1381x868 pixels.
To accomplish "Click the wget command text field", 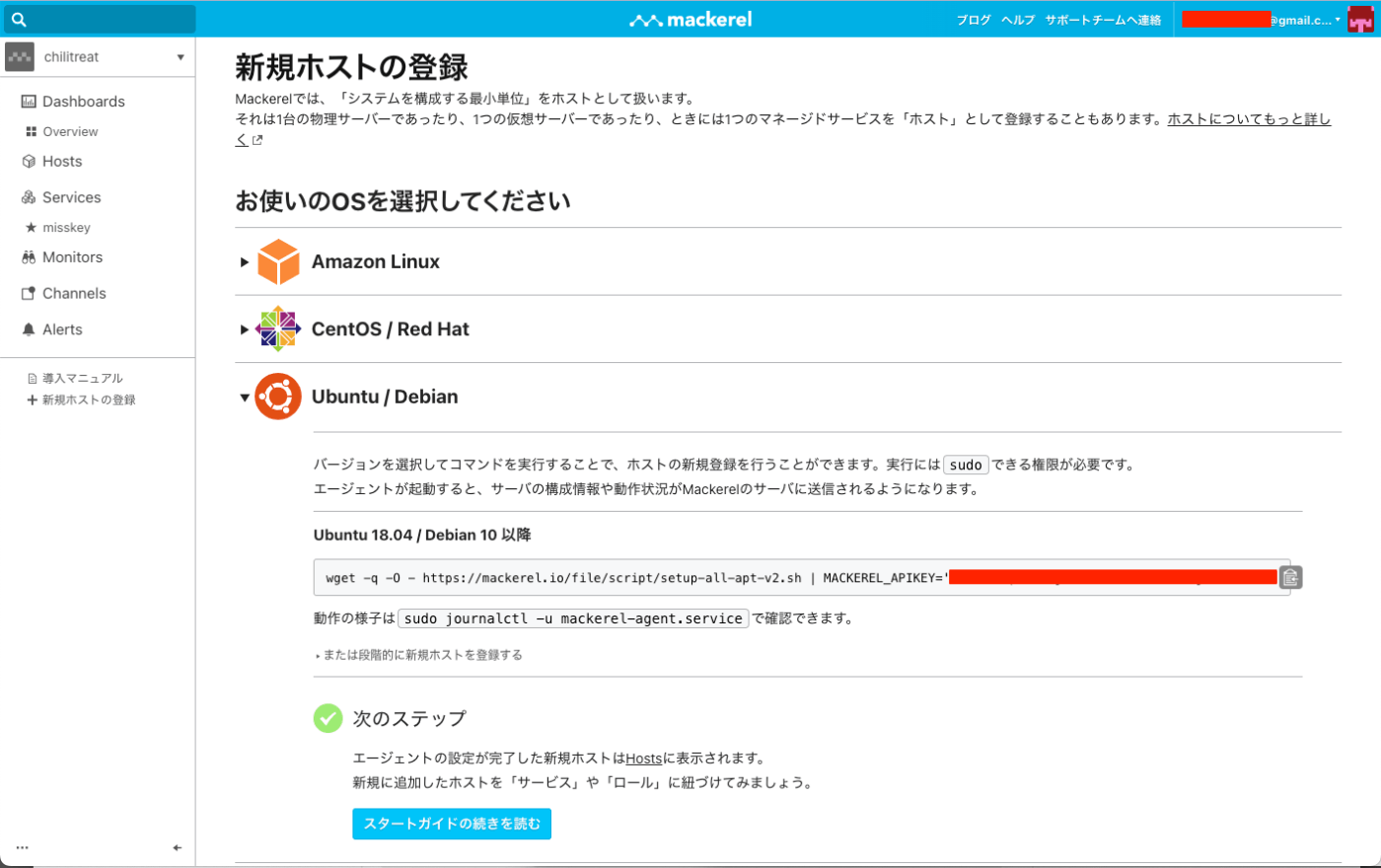I will [801, 578].
